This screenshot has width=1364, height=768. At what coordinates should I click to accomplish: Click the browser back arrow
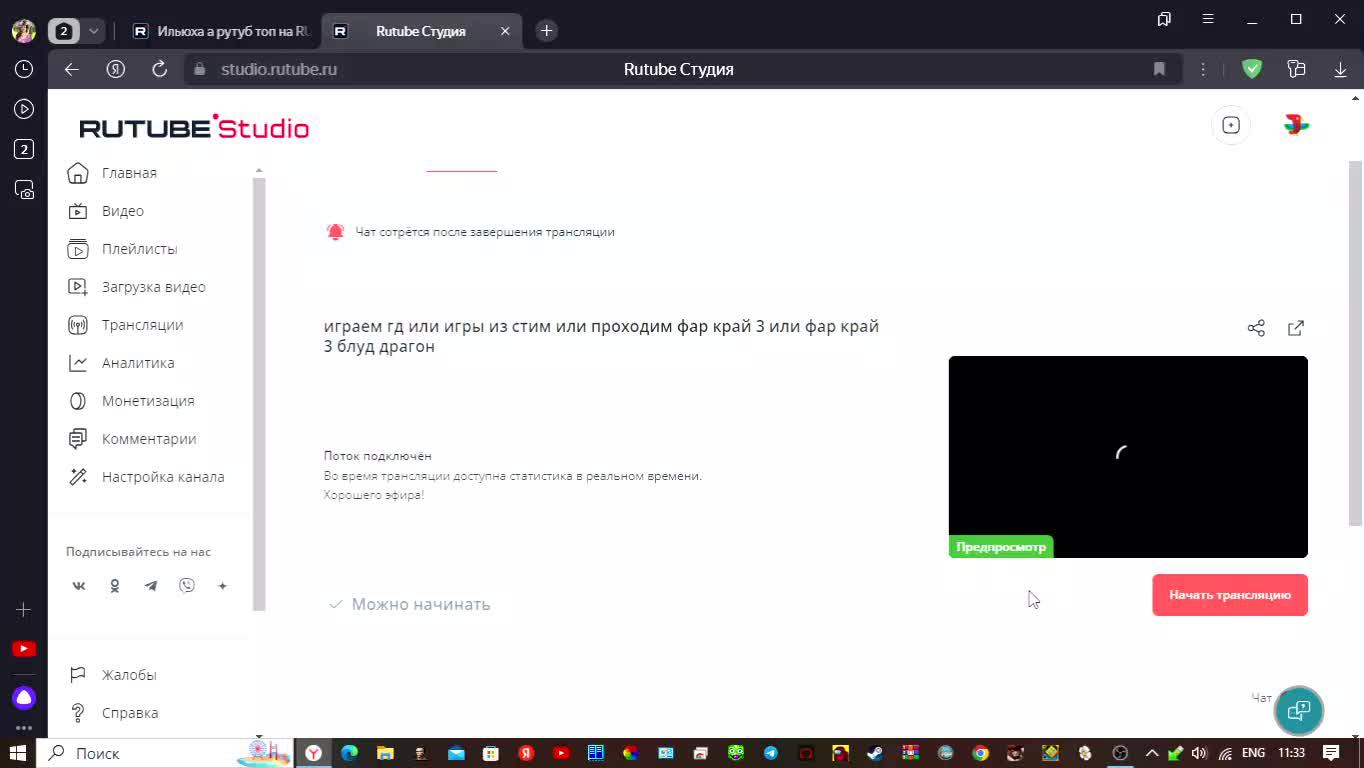(x=71, y=69)
